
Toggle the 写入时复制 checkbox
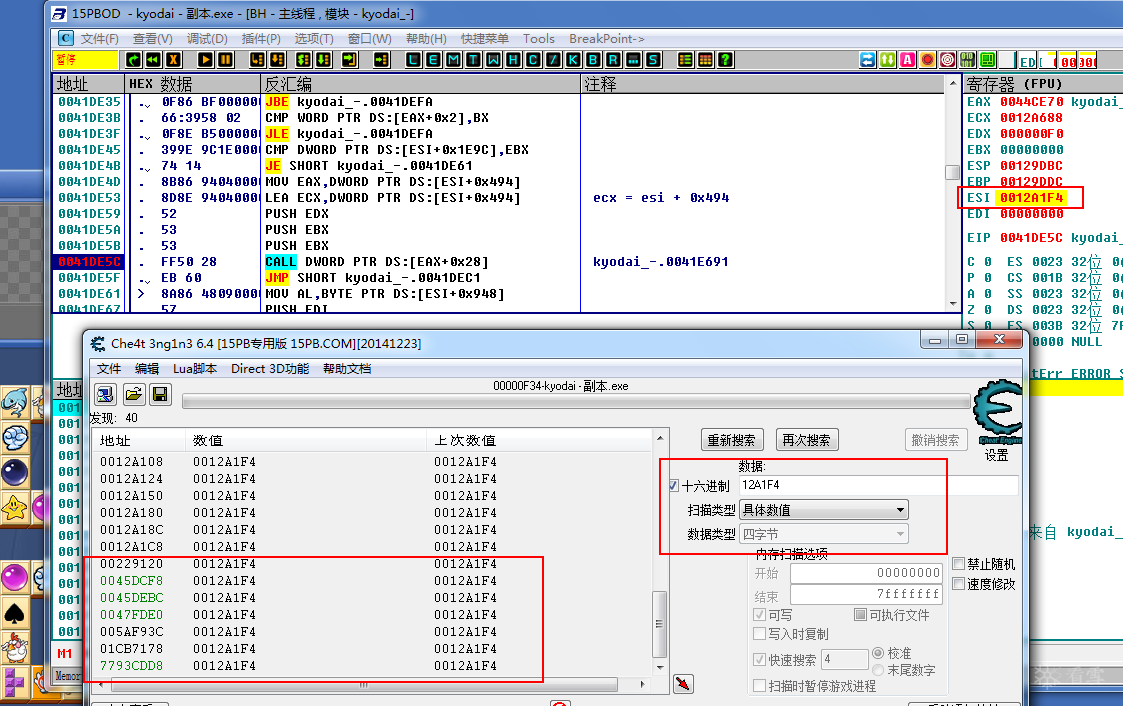760,634
